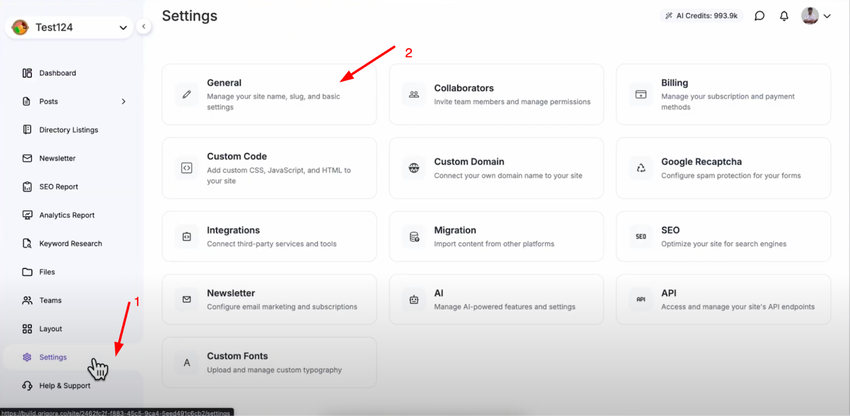Select Teams in the sidebar
850x416 pixels.
point(50,300)
